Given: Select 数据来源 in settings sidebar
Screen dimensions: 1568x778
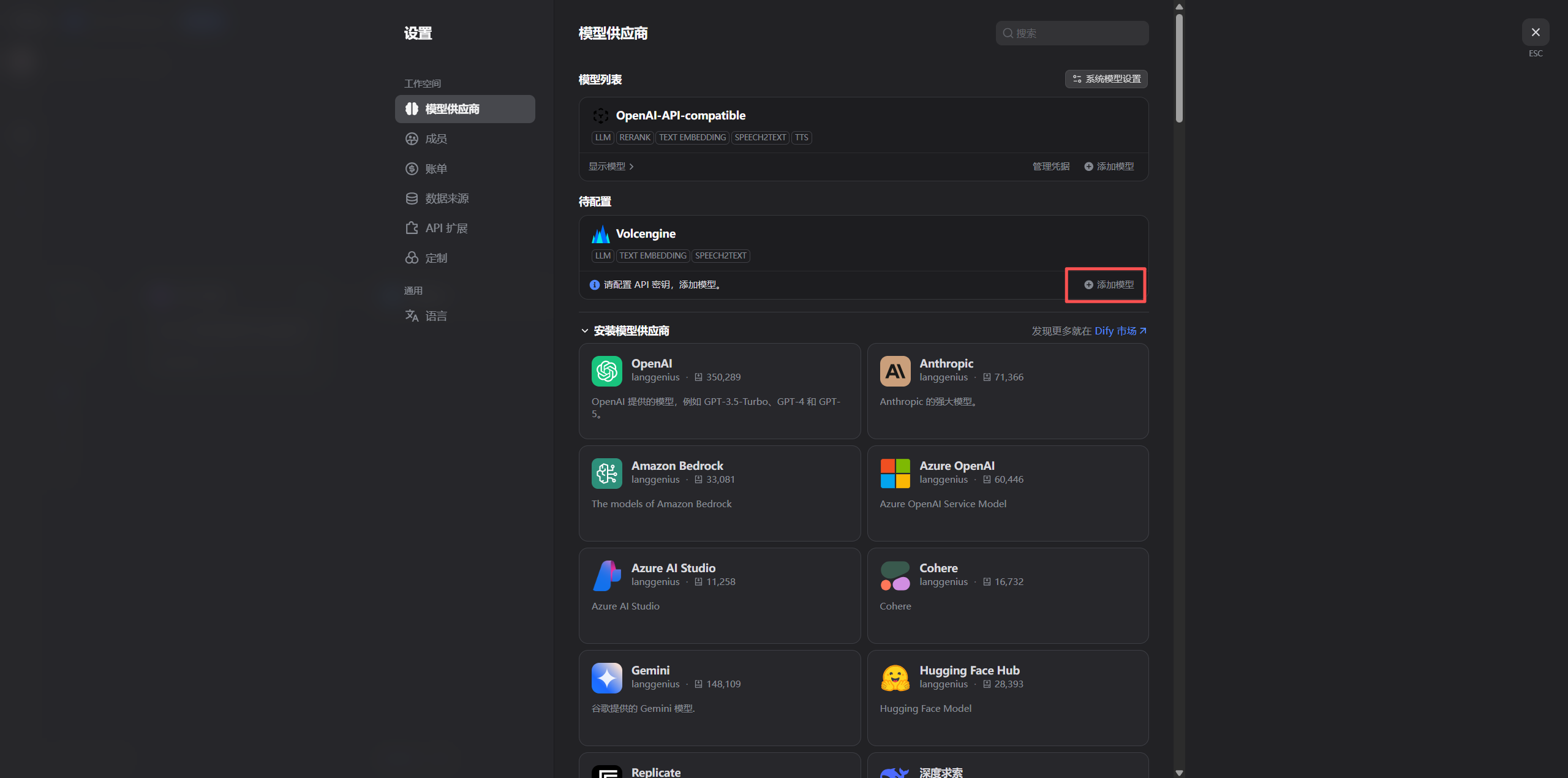Looking at the screenshot, I should point(447,198).
